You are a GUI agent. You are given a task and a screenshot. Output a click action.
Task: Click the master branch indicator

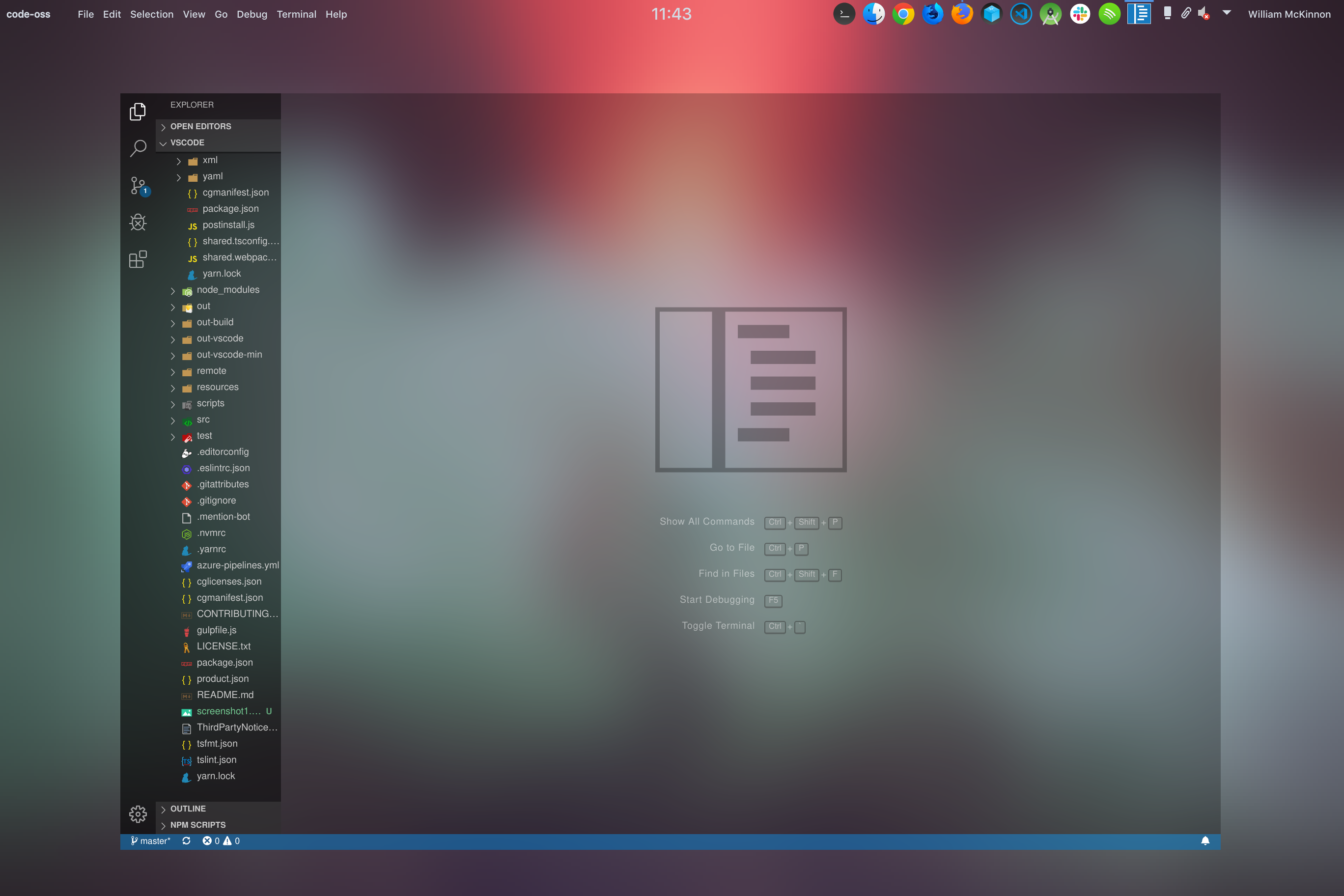tap(150, 840)
